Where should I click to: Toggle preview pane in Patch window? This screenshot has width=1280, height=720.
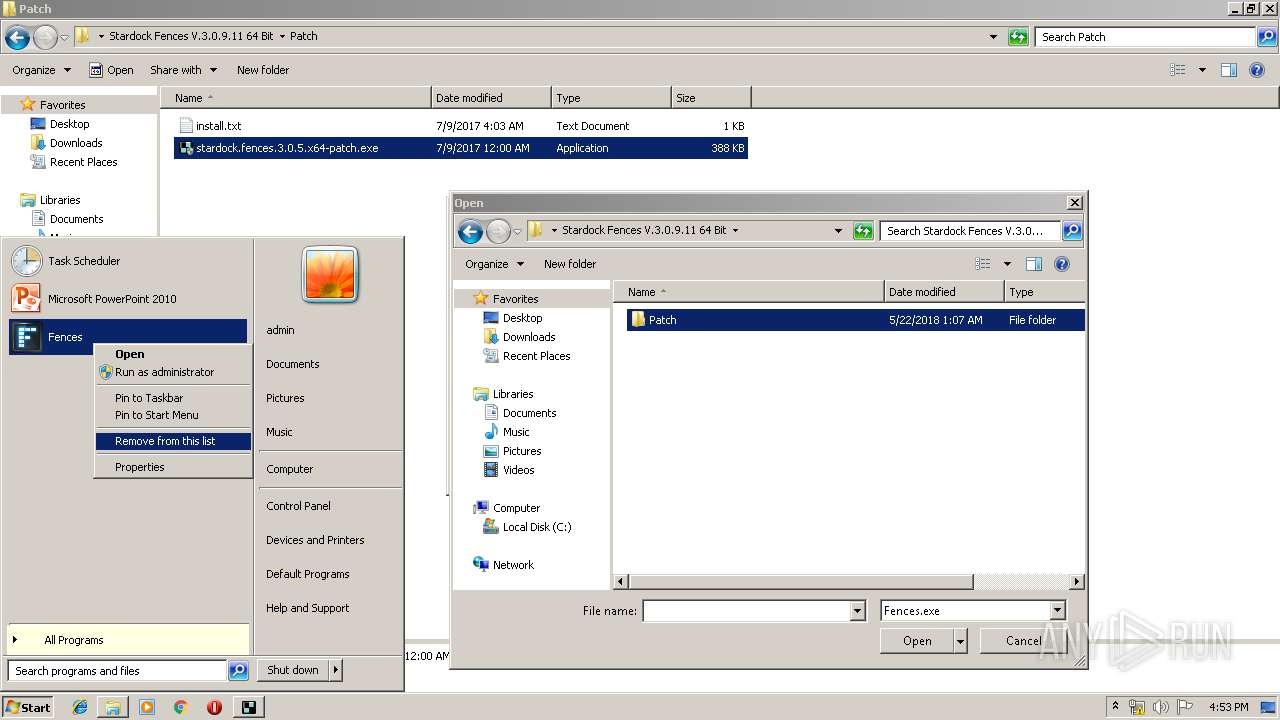[1229, 70]
